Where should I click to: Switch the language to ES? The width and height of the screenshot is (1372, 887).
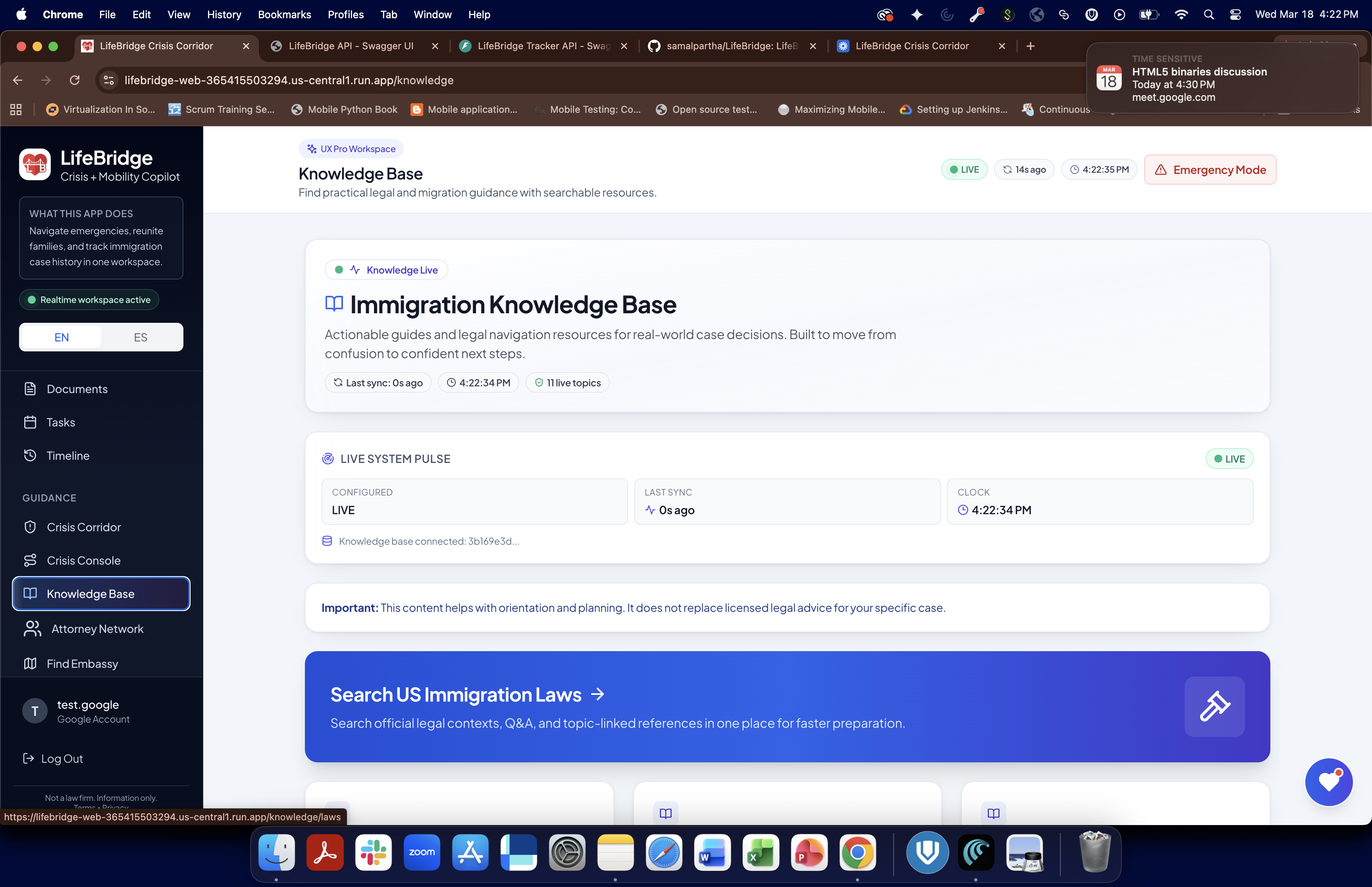coord(141,337)
